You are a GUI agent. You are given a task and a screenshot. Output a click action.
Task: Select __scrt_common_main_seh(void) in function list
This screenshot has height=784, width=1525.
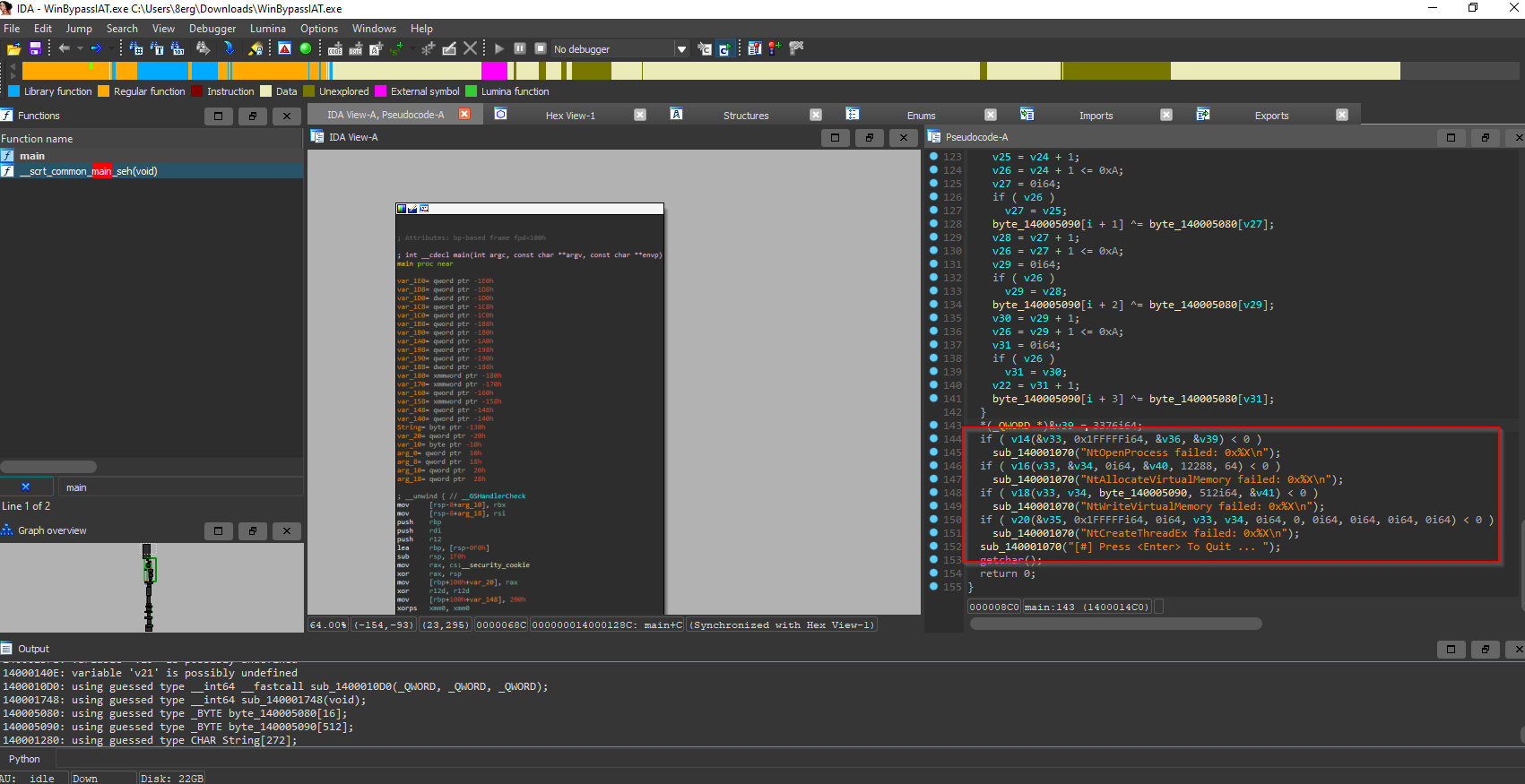pyautogui.click(x=151, y=171)
